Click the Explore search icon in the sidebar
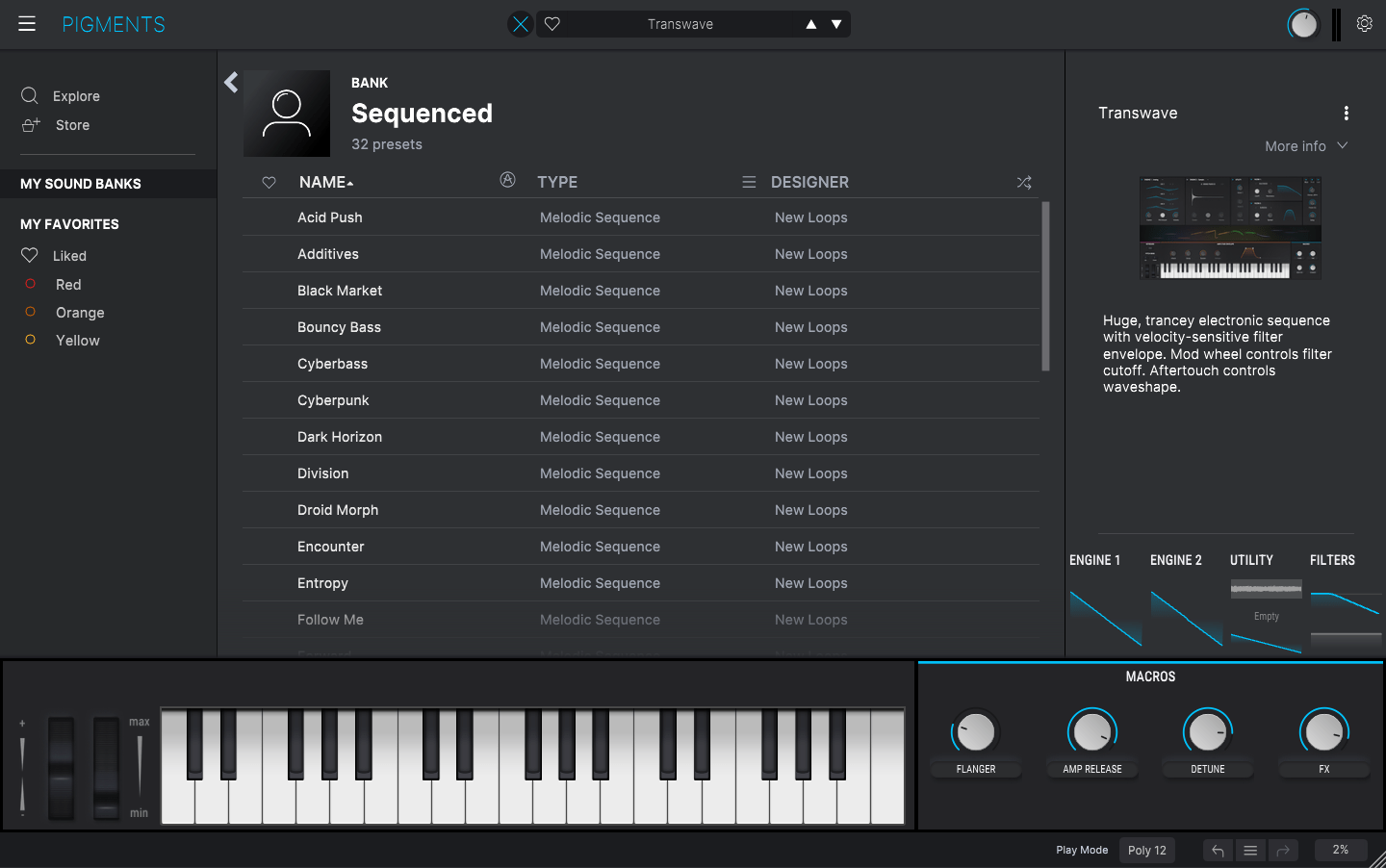Screen dimensions: 1386x868 (x=30, y=95)
